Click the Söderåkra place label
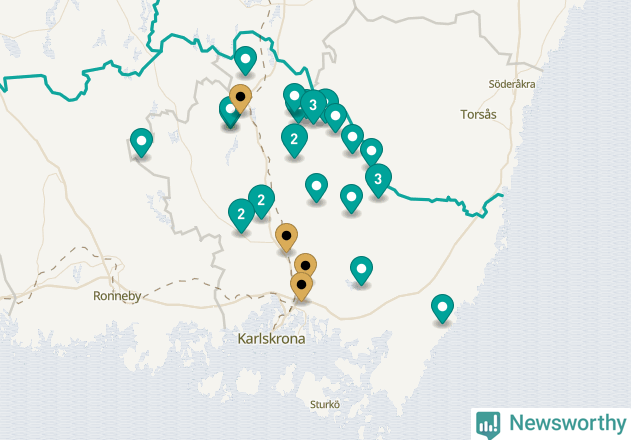This screenshot has height=440, width=631. click(512, 84)
